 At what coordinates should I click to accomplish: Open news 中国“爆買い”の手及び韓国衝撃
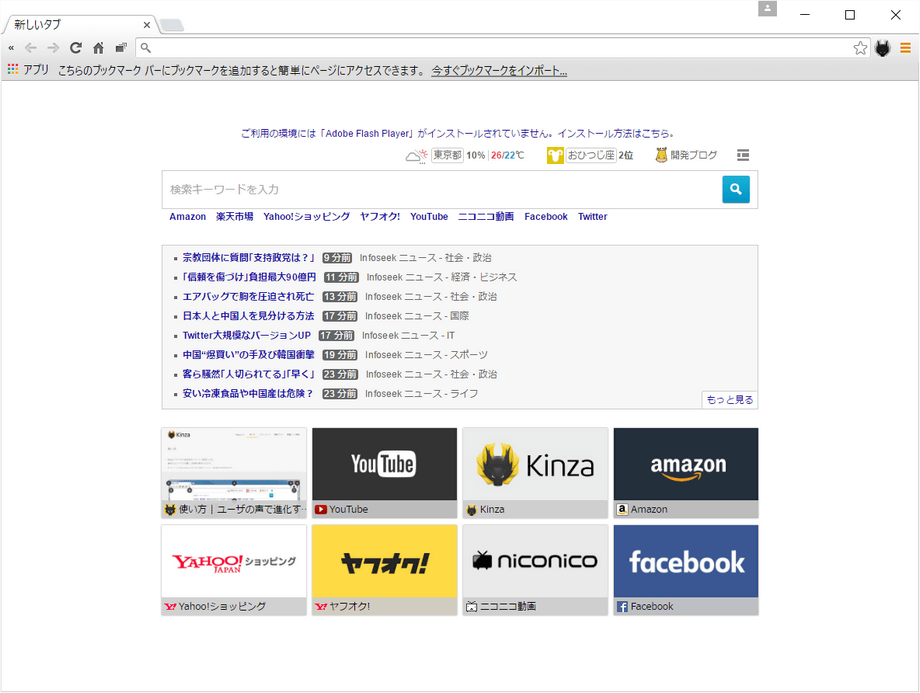(248, 354)
